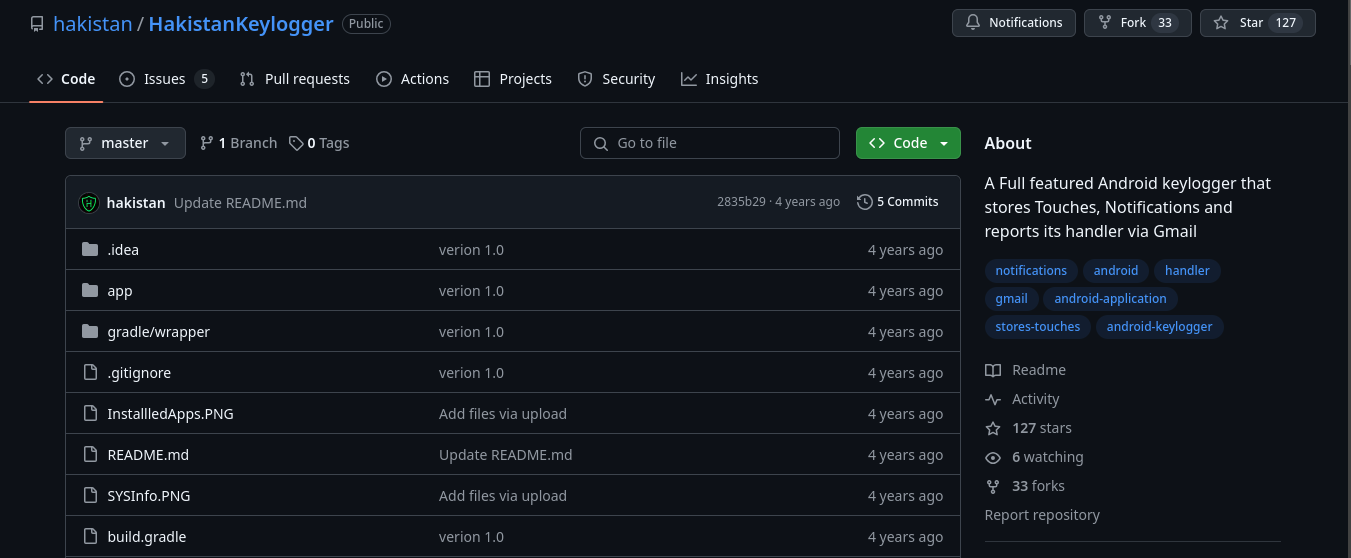Click the Notifications bell button

pyautogui.click(x=1014, y=23)
